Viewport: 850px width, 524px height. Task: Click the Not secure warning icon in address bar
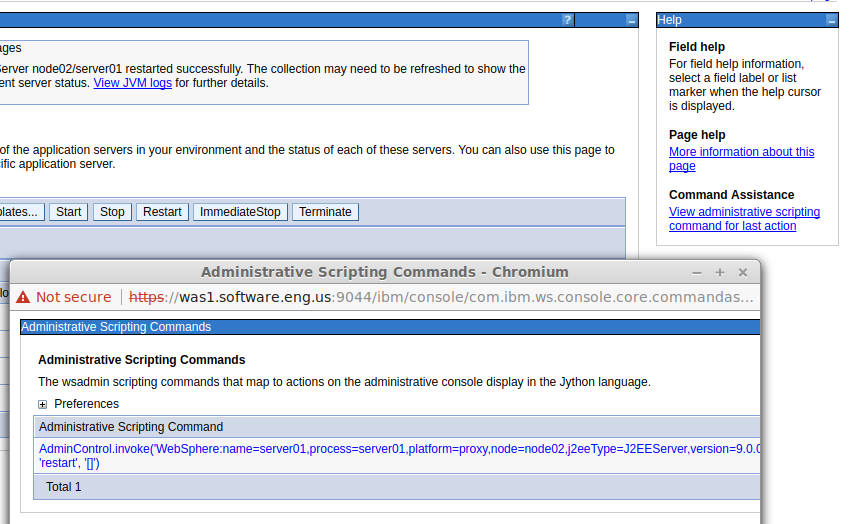23,297
